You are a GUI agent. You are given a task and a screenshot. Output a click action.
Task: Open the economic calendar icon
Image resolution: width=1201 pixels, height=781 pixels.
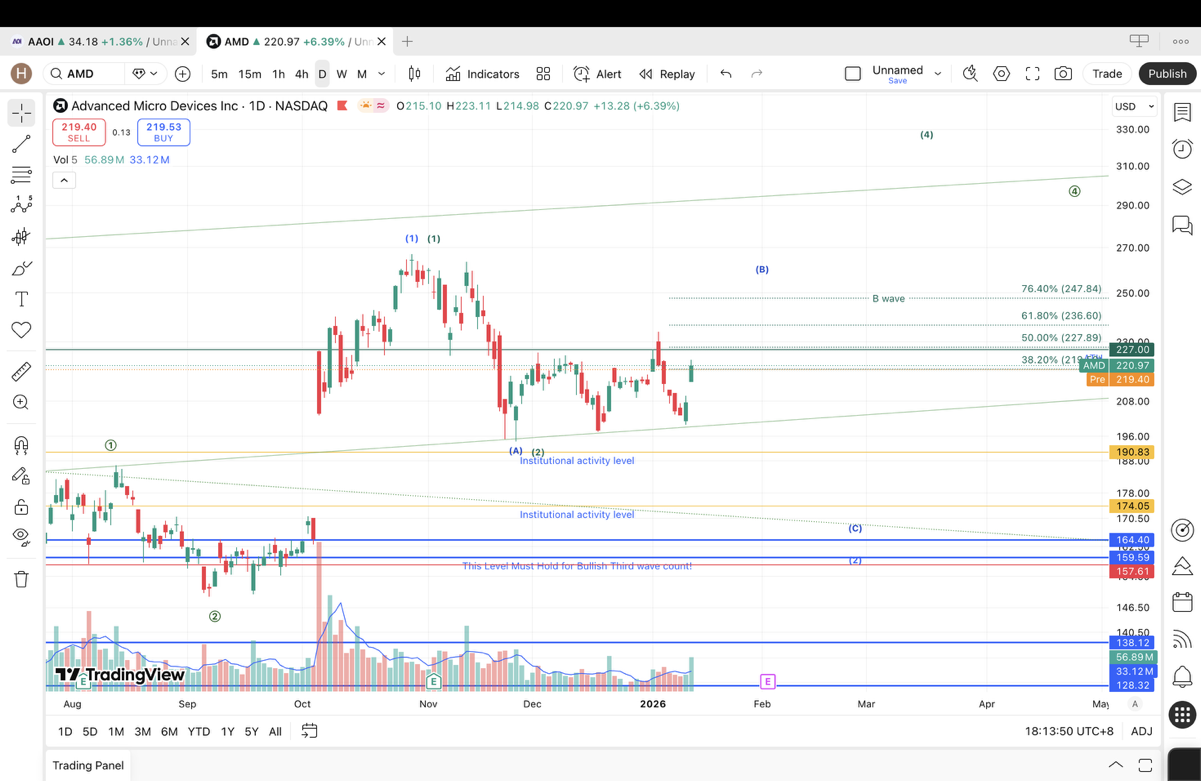point(1183,602)
